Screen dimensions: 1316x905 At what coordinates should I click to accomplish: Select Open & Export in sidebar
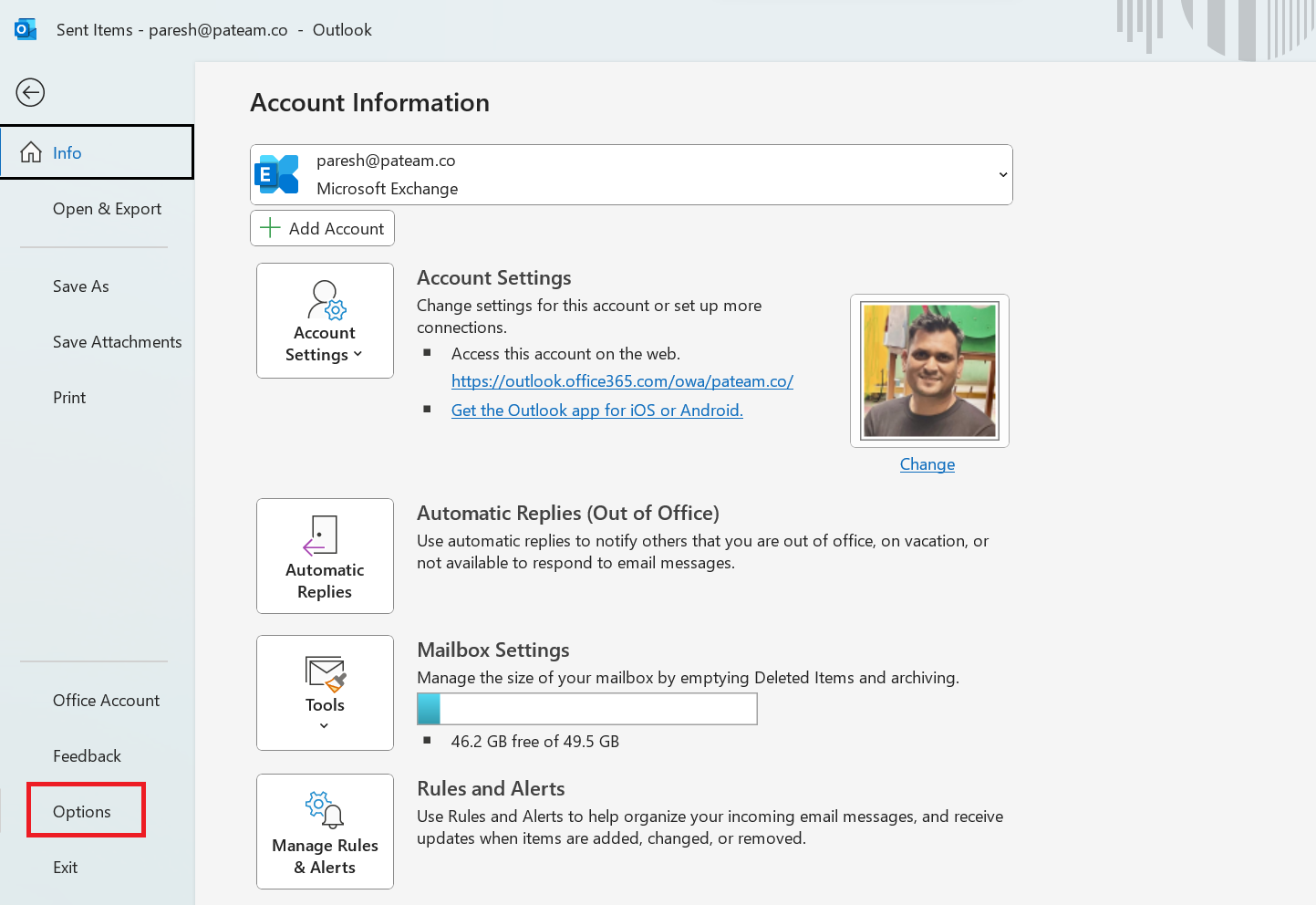(107, 209)
